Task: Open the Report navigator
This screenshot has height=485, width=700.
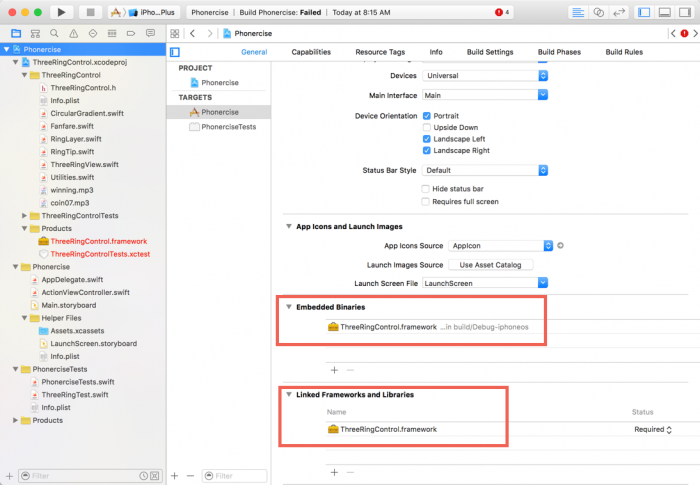Action: pyautogui.click(x=150, y=33)
